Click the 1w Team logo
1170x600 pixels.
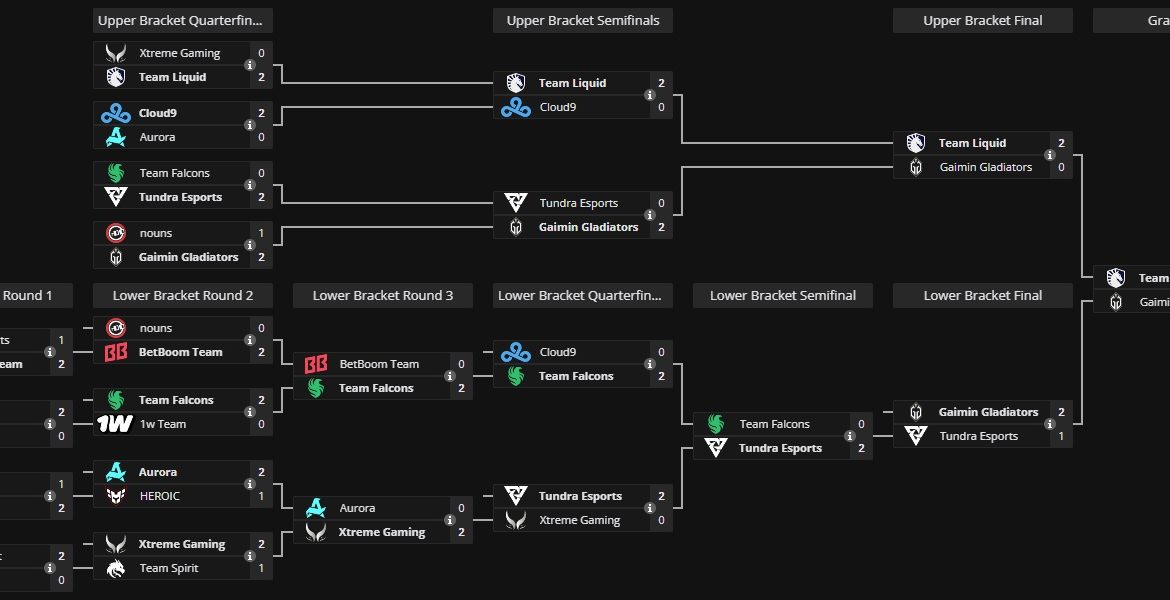point(116,424)
